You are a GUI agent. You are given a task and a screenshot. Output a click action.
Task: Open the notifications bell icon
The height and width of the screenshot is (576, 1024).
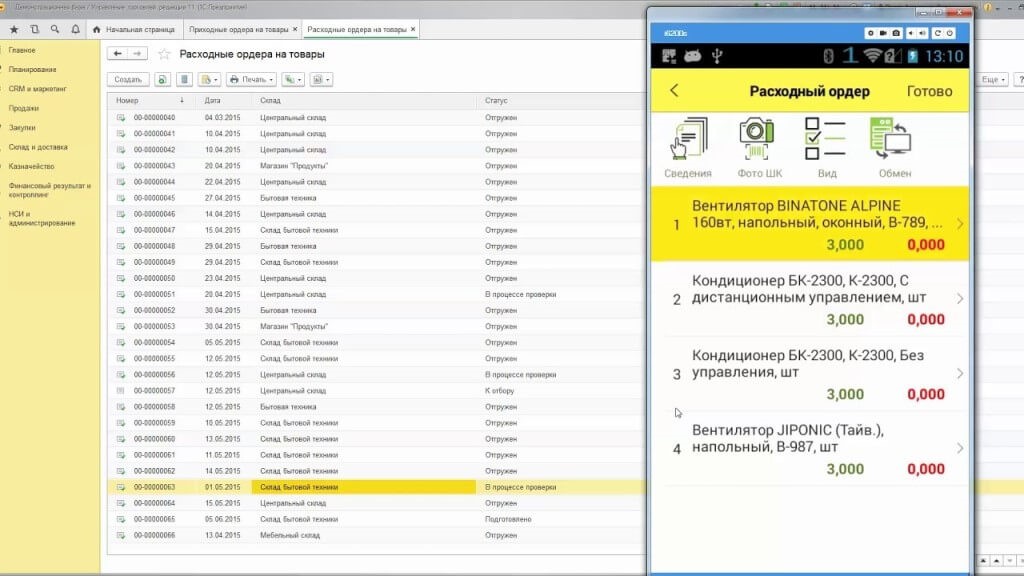click(74, 30)
